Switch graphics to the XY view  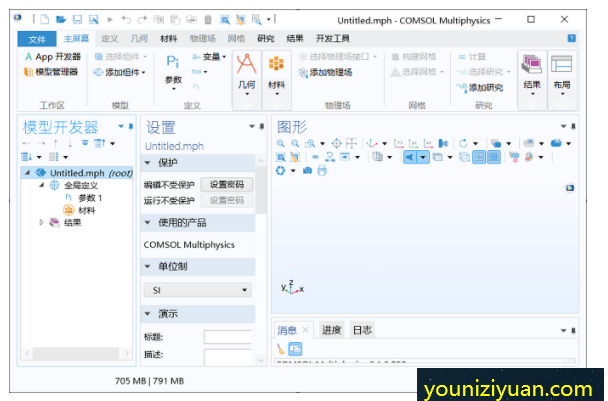[x=399, y=143]
